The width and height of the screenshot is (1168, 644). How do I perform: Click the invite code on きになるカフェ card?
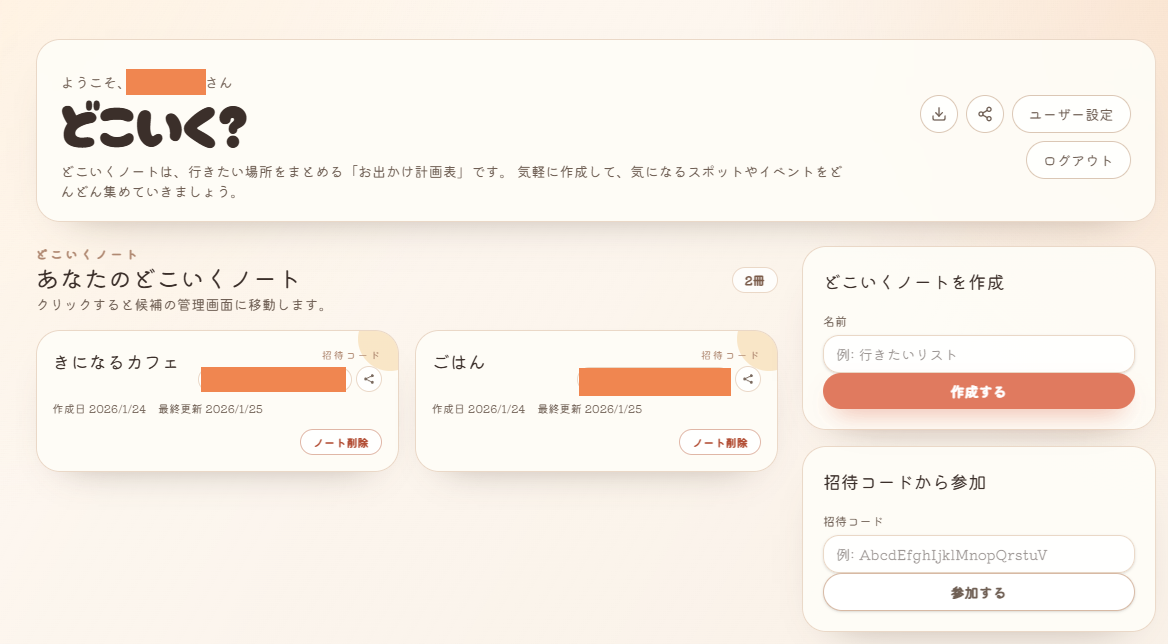(x=273, y=379)
